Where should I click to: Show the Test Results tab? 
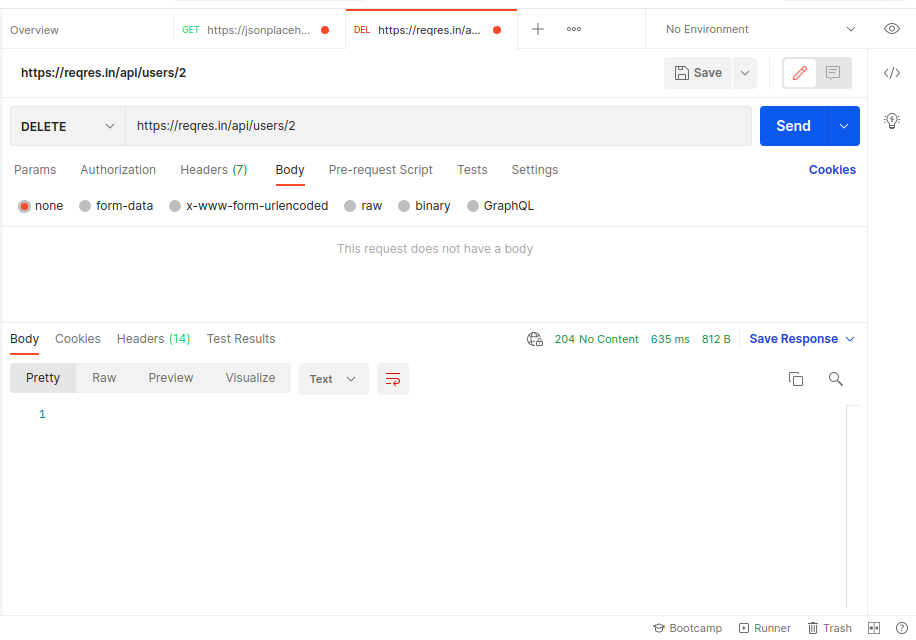pos(241,339)
